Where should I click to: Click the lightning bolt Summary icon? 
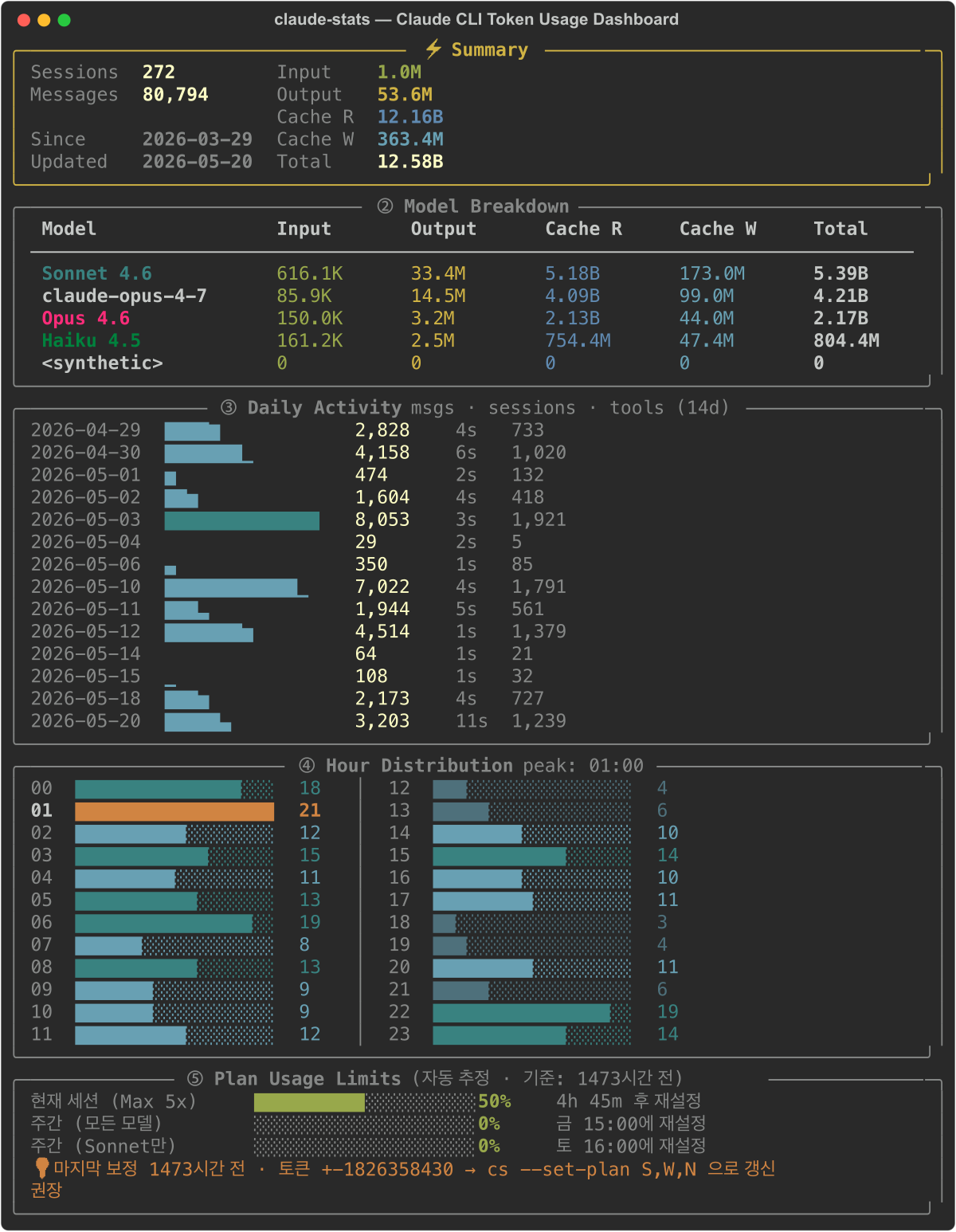[433, 49]
